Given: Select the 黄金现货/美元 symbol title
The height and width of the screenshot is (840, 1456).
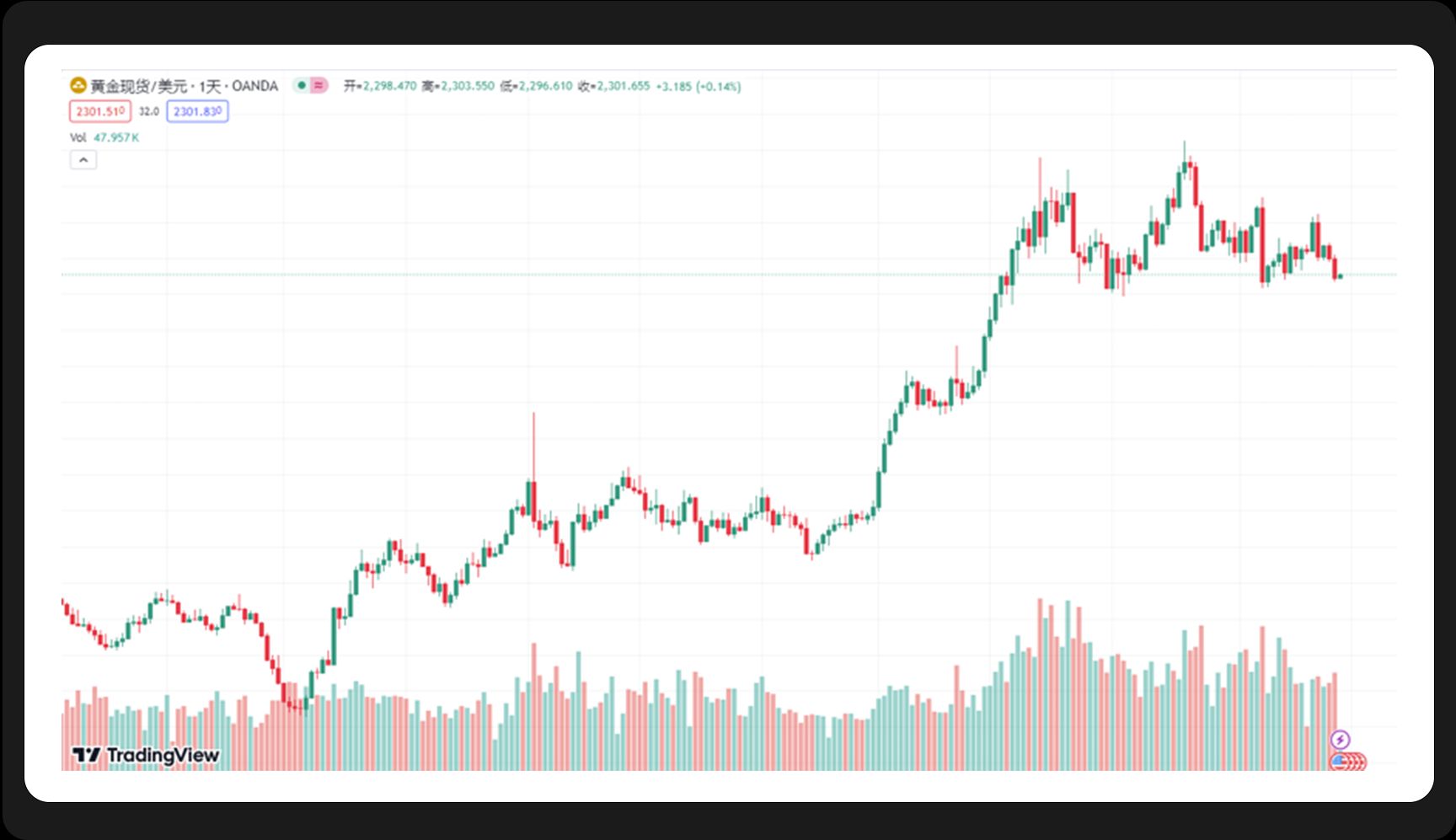Looking at the screenshot, I should pyautogui.click(x=139, y=86).
